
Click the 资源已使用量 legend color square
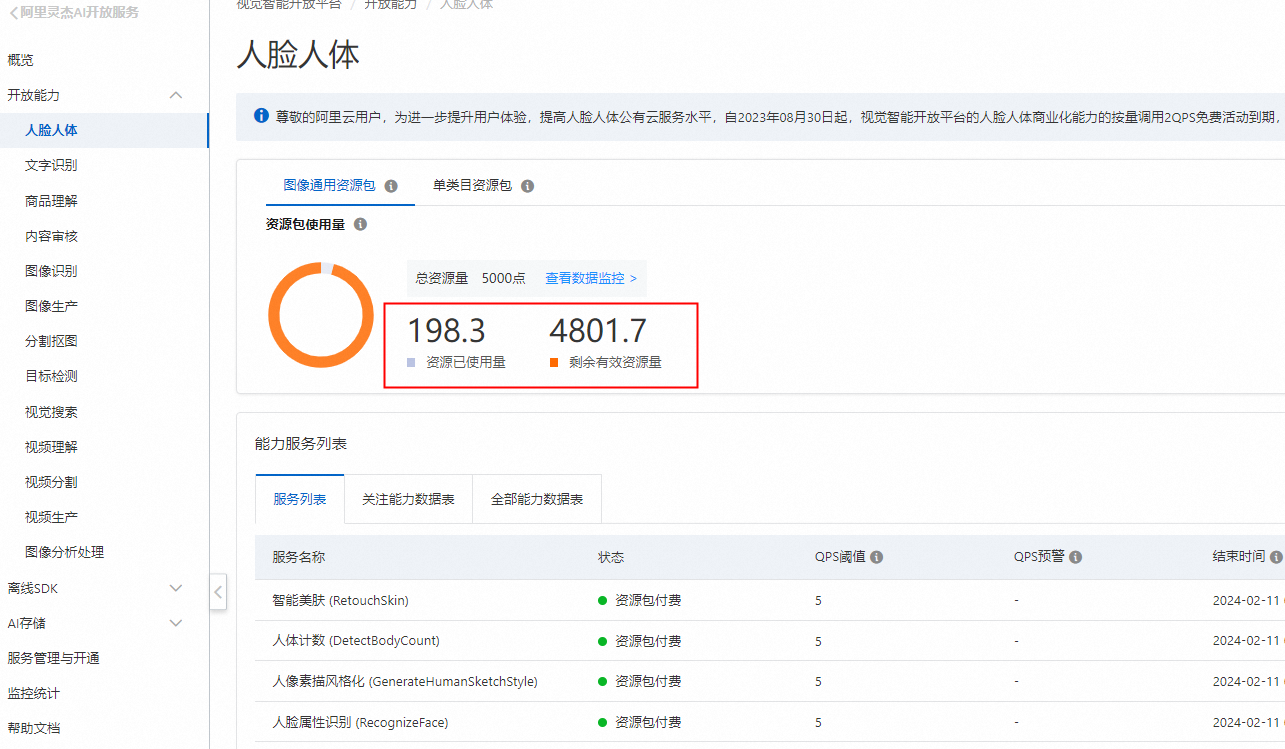pyautogui.click(x=411, y=363)
